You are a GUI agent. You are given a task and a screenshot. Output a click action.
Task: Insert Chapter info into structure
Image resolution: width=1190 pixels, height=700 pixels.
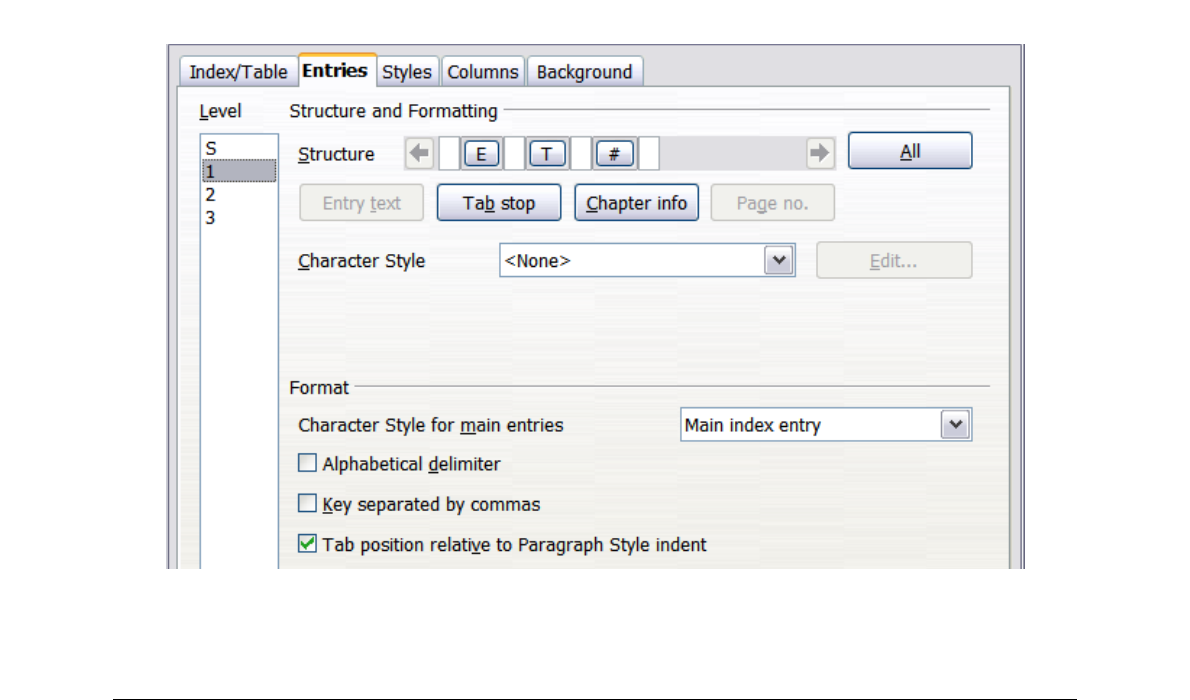(x=636, y=203)
